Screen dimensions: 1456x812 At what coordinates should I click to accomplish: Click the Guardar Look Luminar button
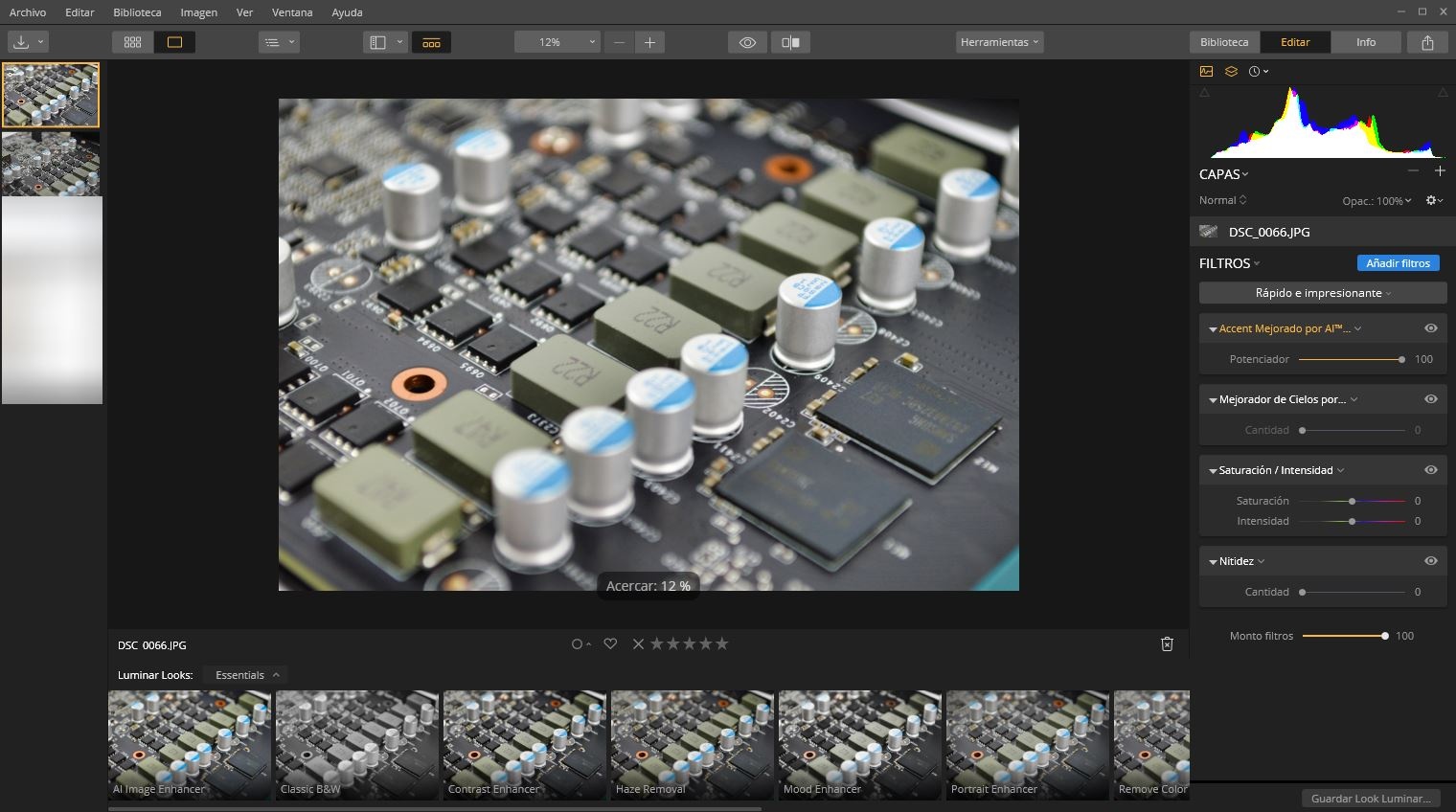[x=1370, y=799]
